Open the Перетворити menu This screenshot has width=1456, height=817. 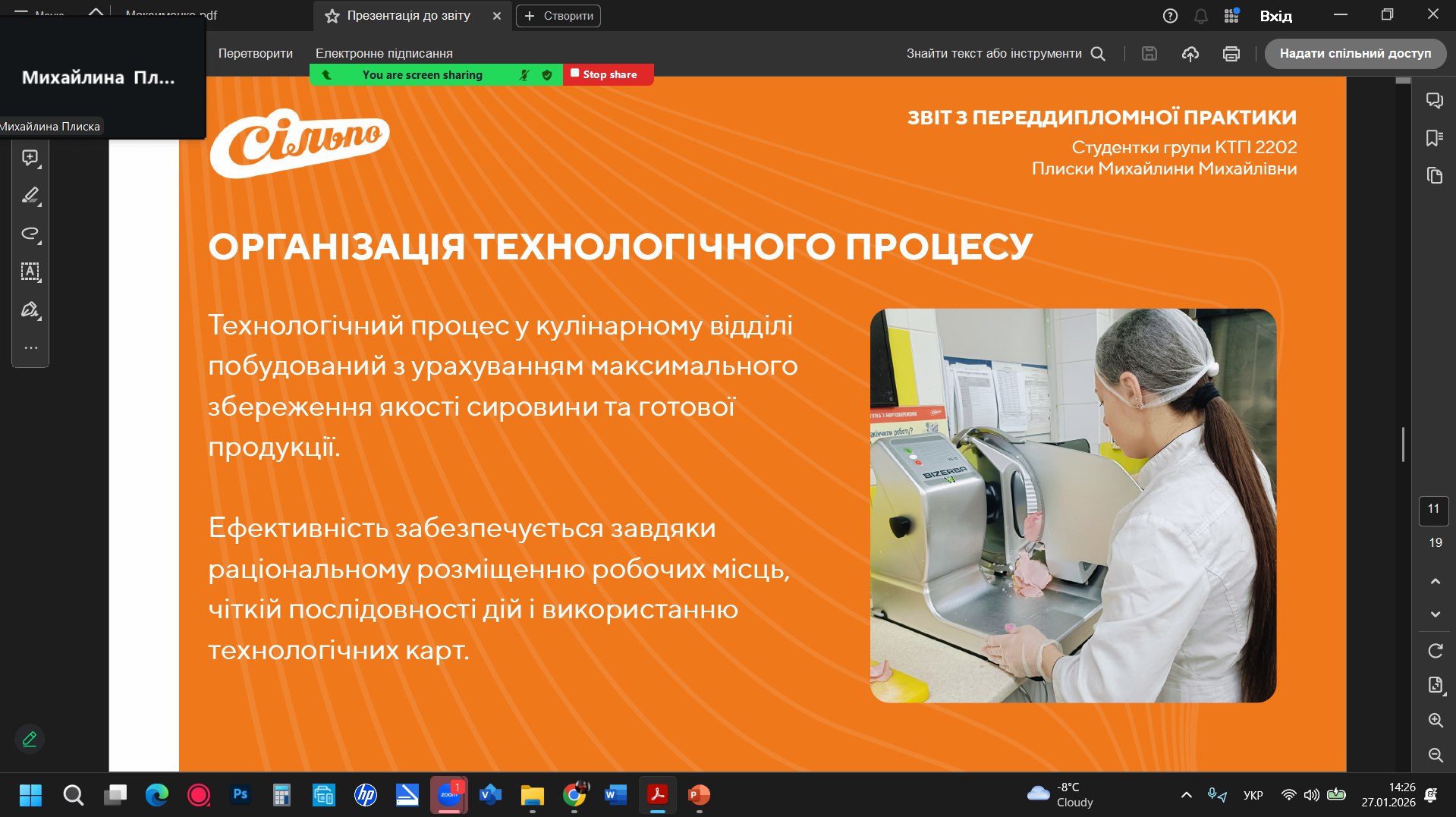pos(255,54)
